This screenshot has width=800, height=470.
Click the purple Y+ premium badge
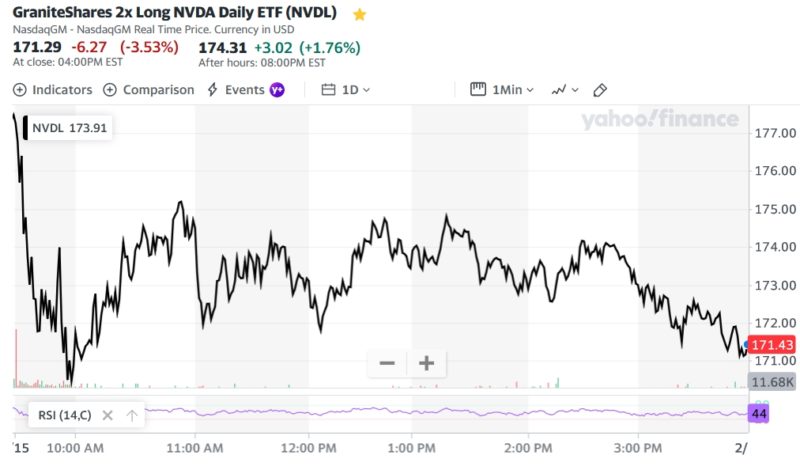pyautogui.click(x=277, y=90)
